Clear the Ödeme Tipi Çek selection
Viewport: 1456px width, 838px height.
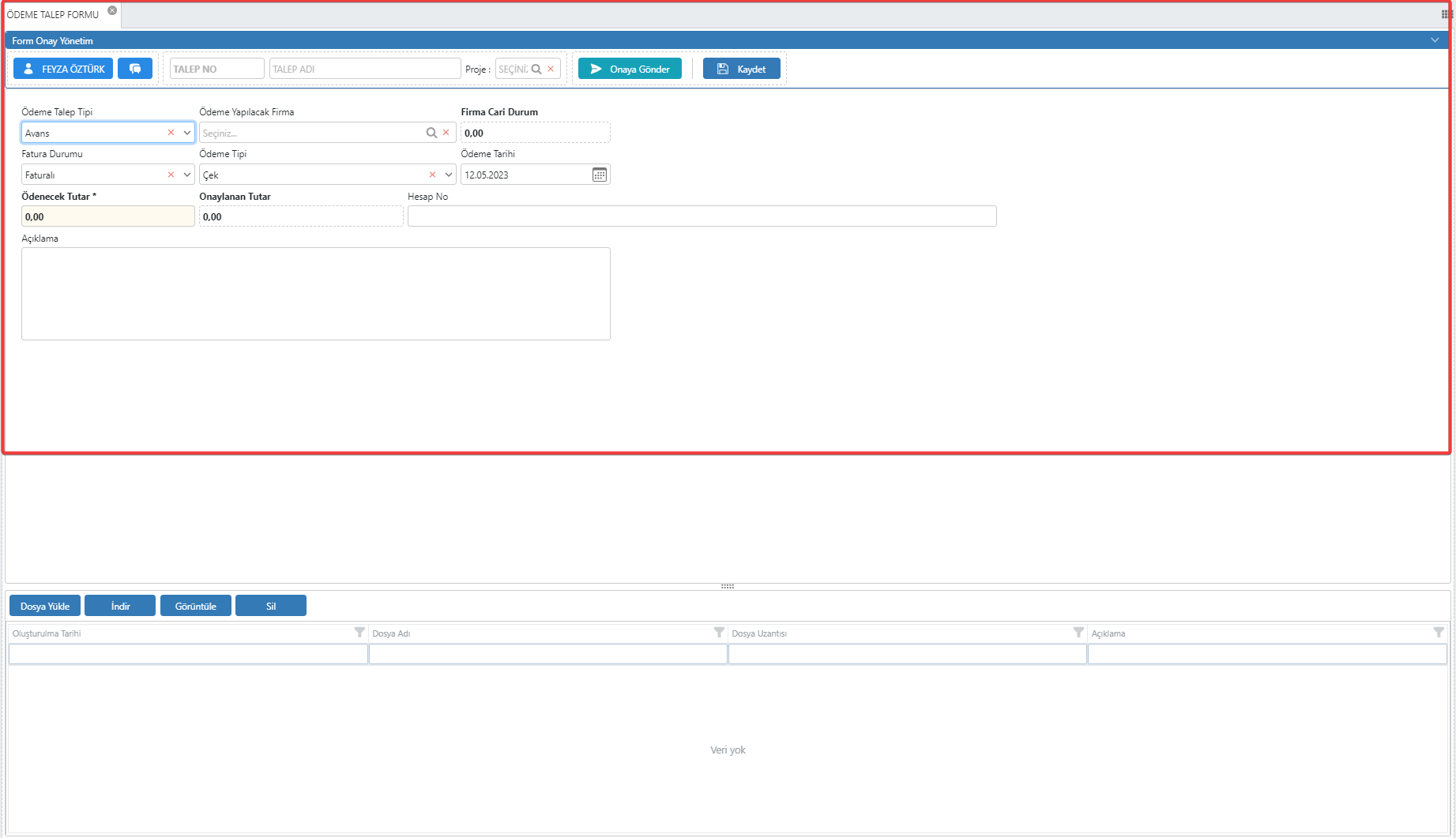click(x=432, y=175)
